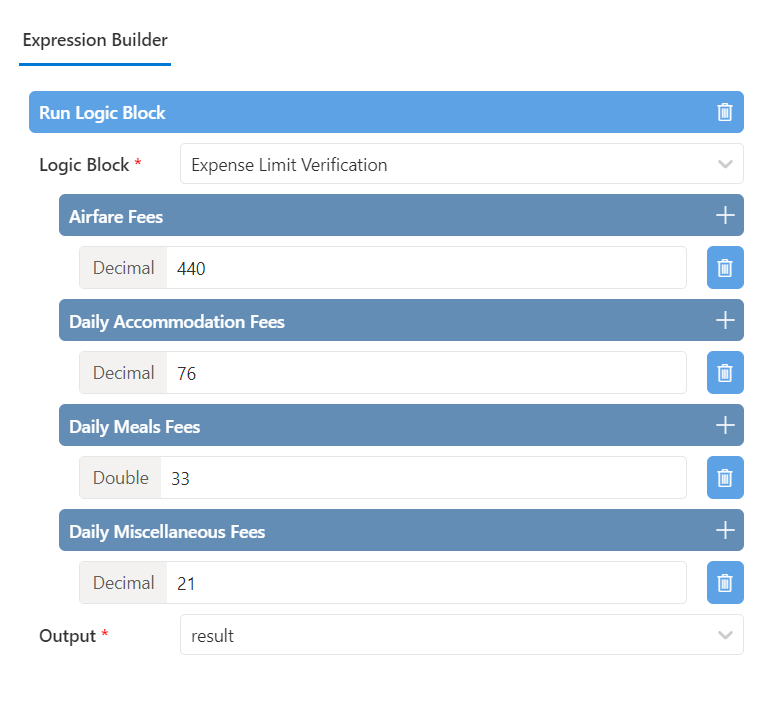
Task: Click the Daily Meals Fees section header
Action: coord(380,425)
